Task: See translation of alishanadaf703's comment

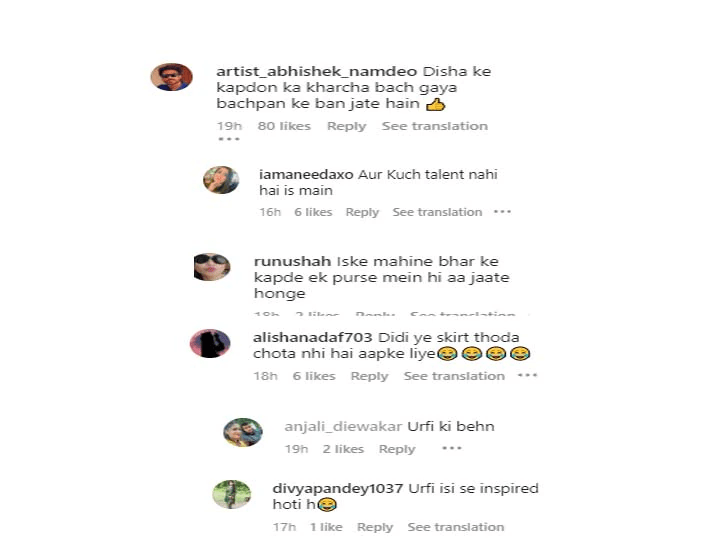Action: [x=454, y=376]
